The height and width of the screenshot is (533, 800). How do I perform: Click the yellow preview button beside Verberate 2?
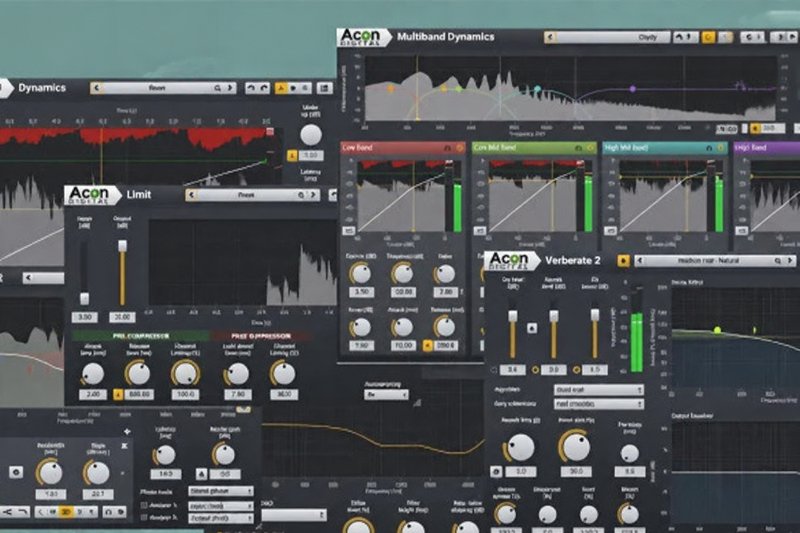623,261
